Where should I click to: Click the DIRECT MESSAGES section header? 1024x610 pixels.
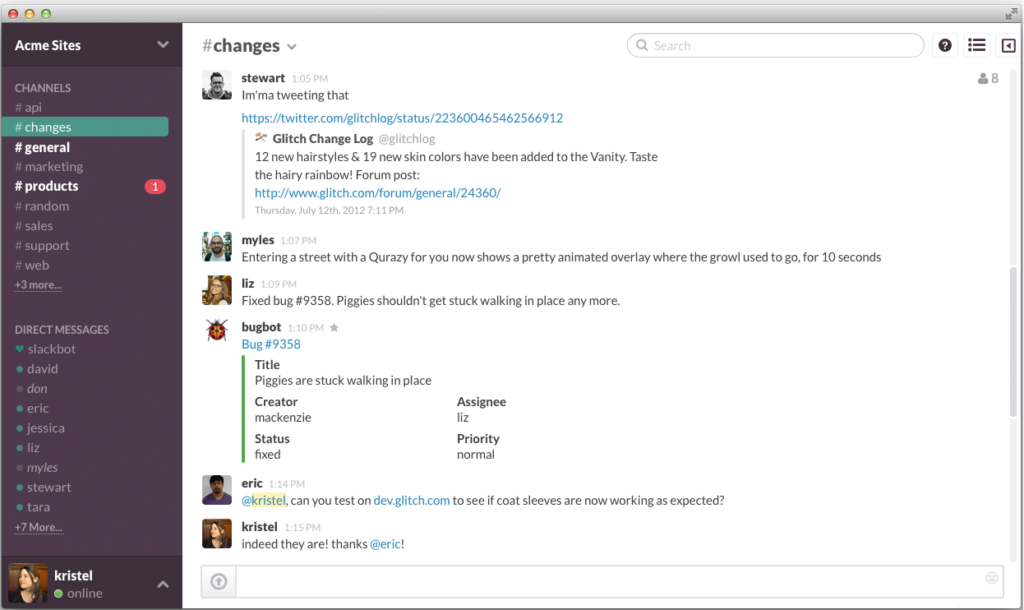[x=61, y=330]
